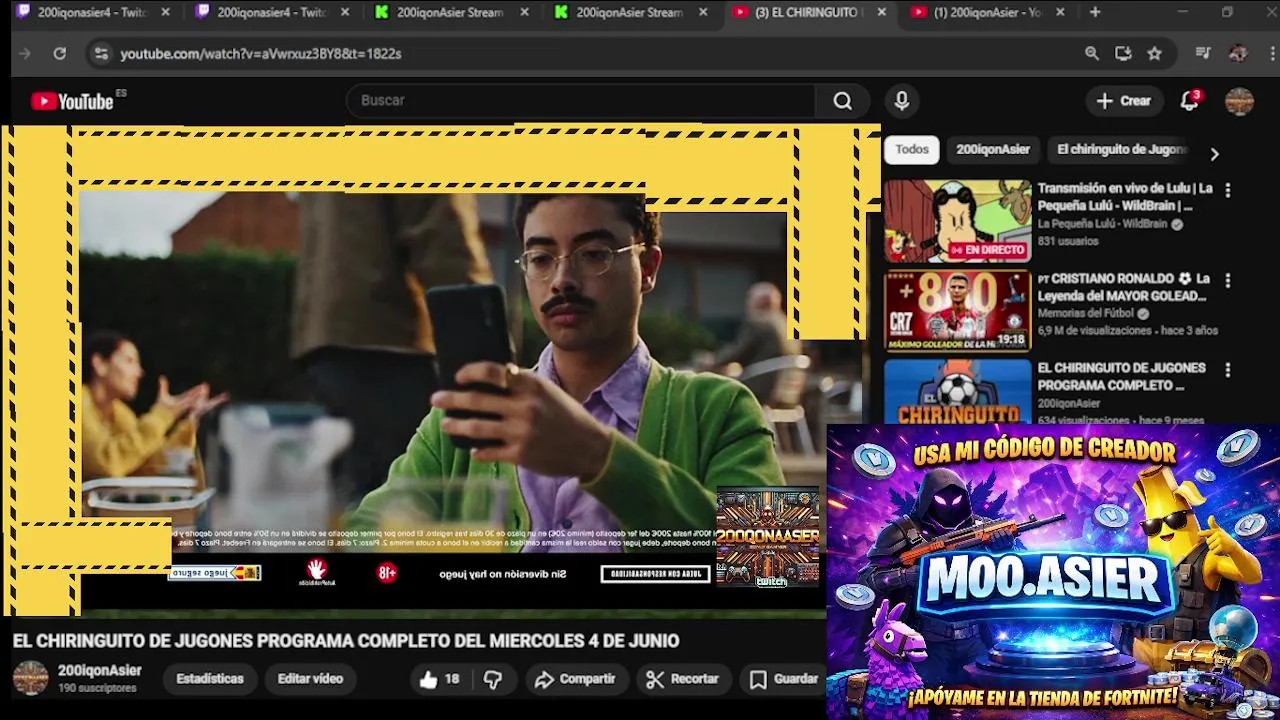Viewport: 1280px width, 720px height.
Task: Click Editar vídeo
Action: tap(310, 679)
